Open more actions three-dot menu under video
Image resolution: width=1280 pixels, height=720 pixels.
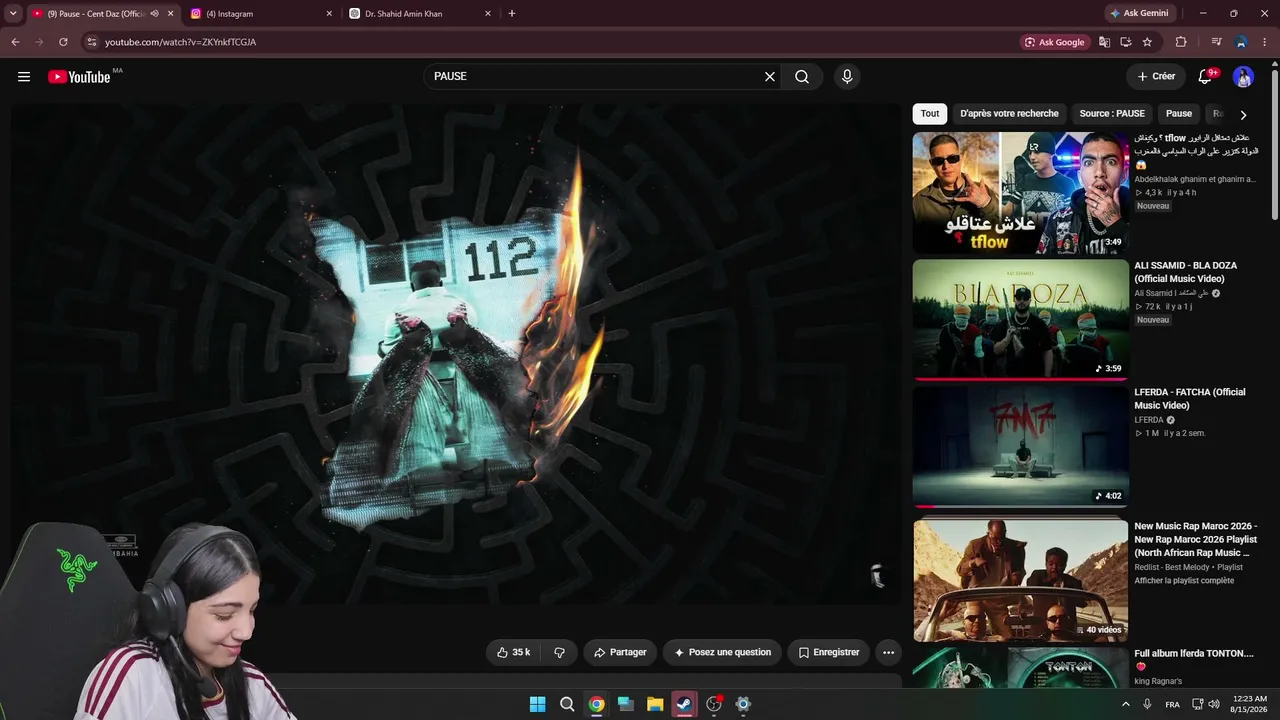point(888,653)
